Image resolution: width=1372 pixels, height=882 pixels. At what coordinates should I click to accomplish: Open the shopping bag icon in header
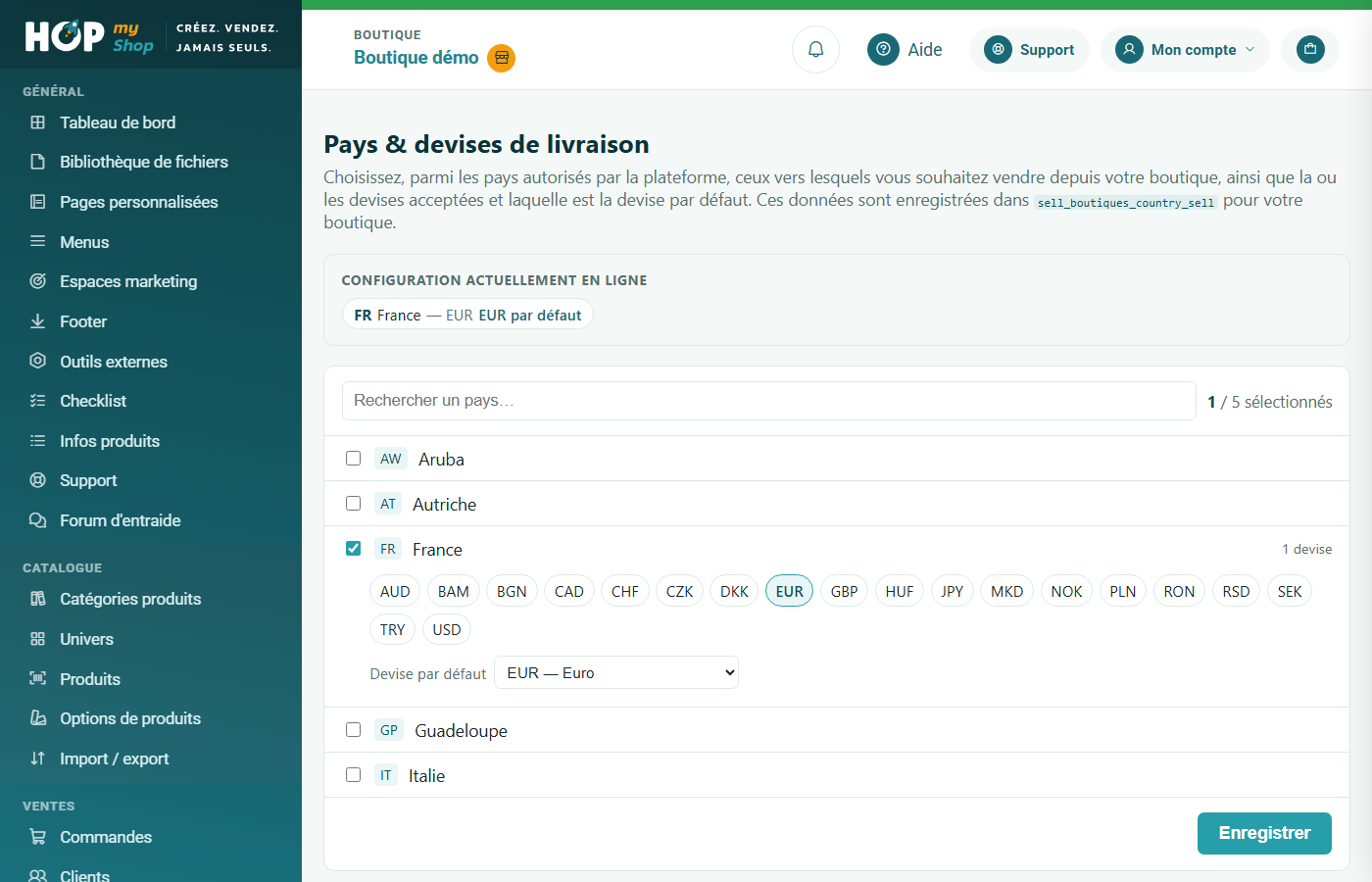(1310, 49)
